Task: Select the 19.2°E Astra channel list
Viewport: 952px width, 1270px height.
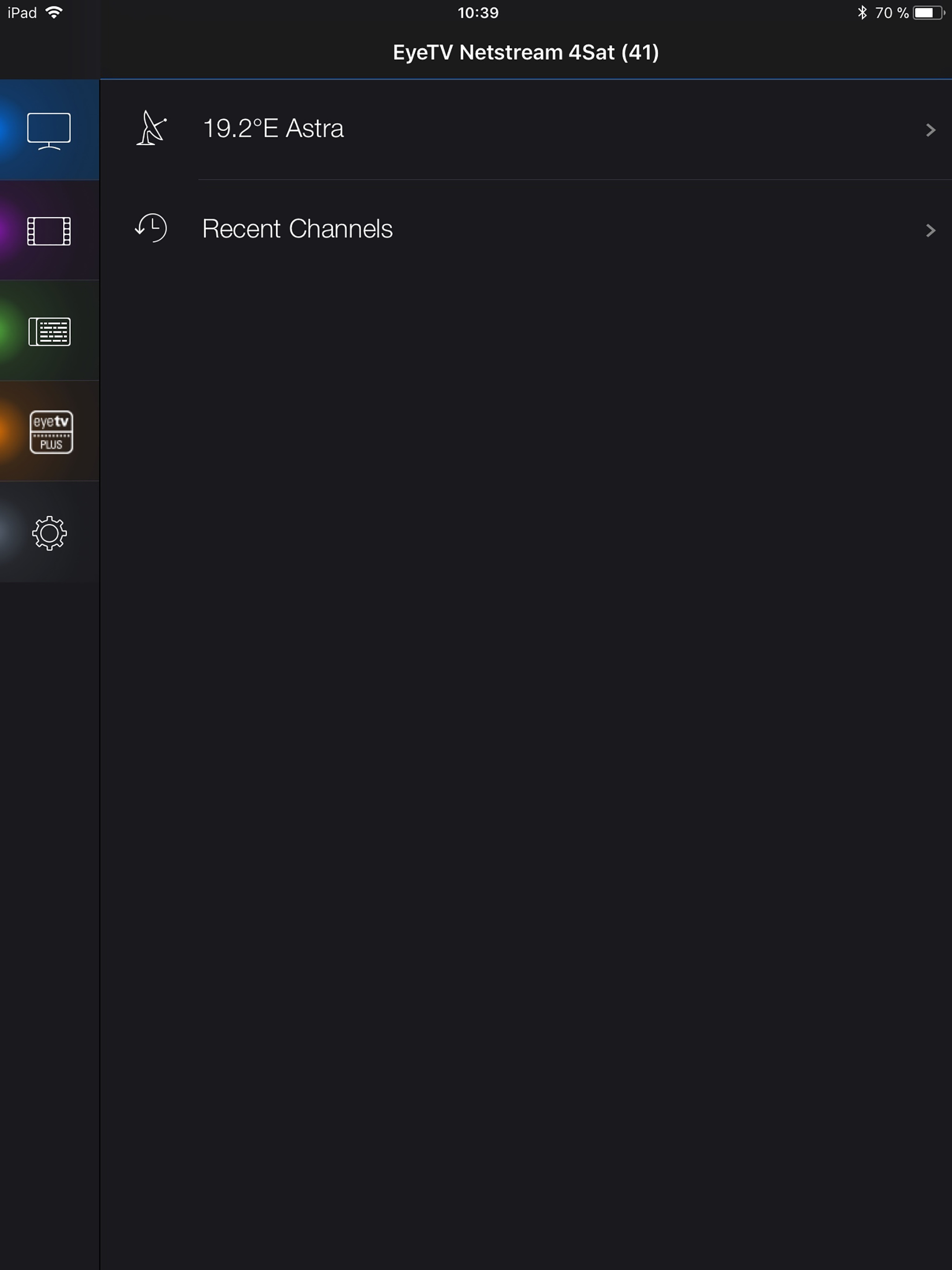Action: click(526, 129)
